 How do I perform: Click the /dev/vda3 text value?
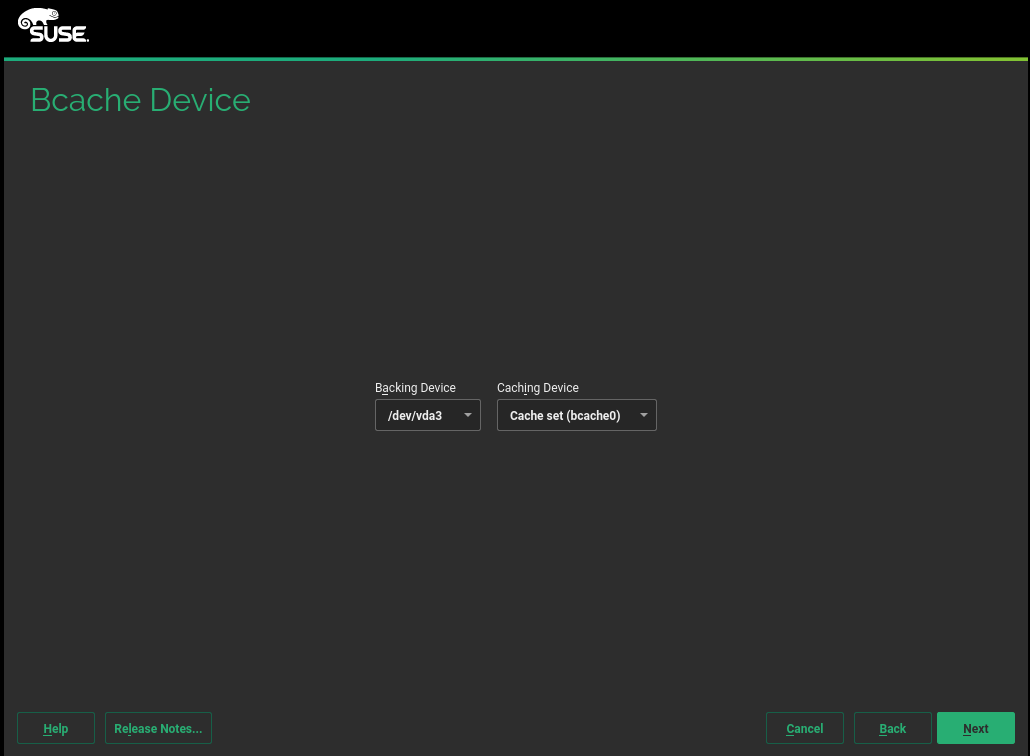pyautogui.click(x=415, y=415)
